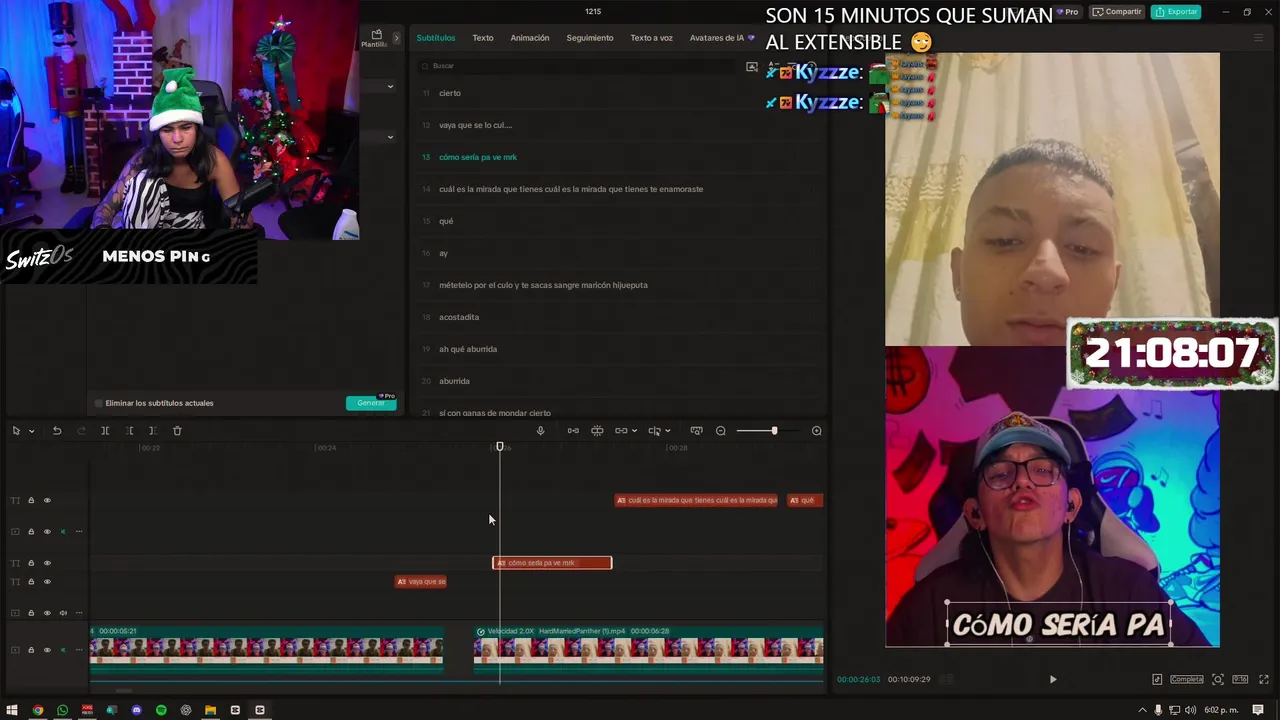Hide the track containing 'cuál es la mirada' clip
1280x720 pixels.
point(47,500)
